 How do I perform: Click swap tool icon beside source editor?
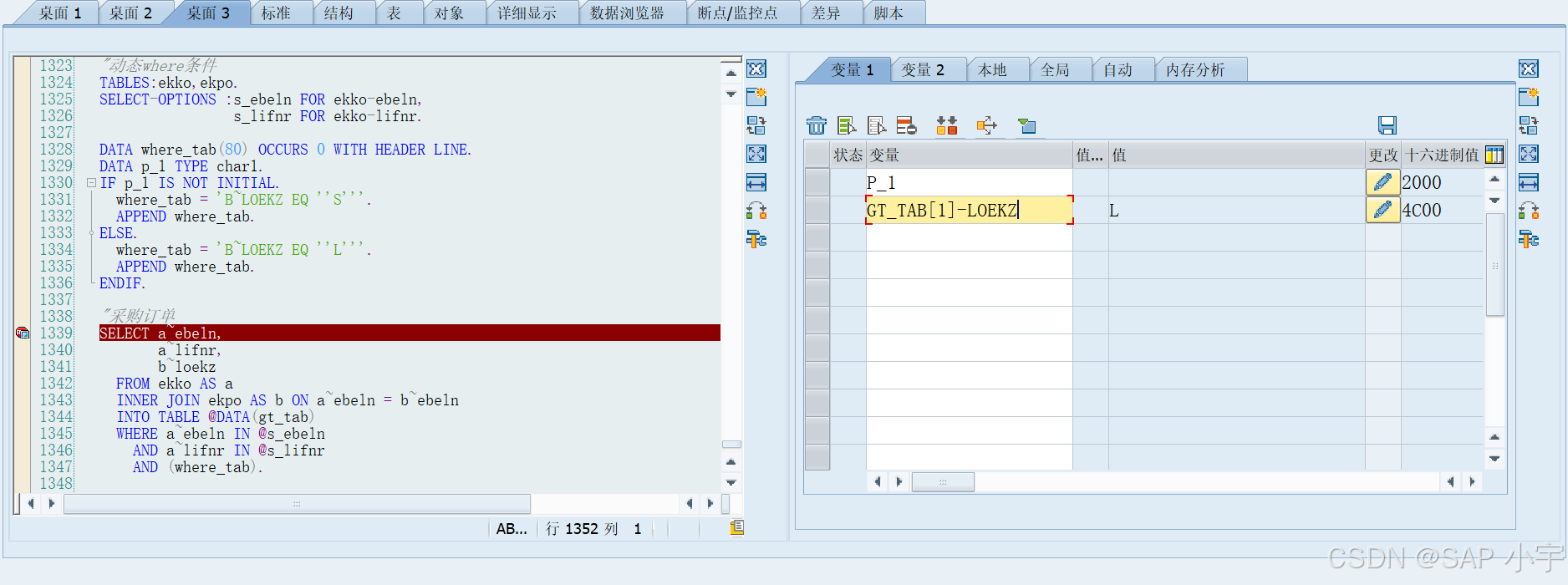[x=756, y=211]
